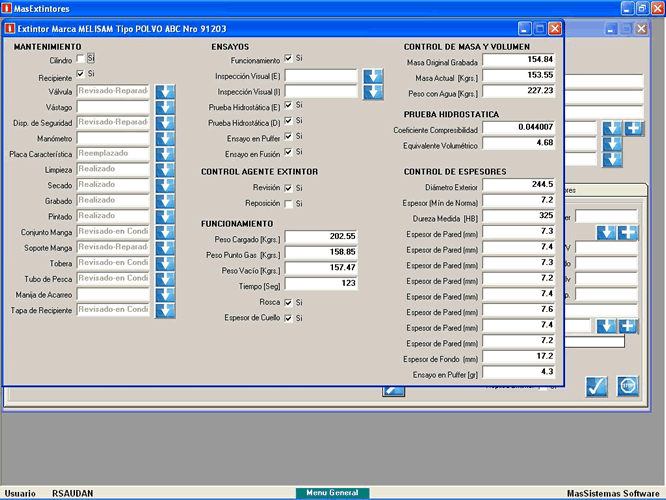Viewport: 666px width, 500px height.
Task: Click the stop sign cancel icon
Action: coord(627,386)
